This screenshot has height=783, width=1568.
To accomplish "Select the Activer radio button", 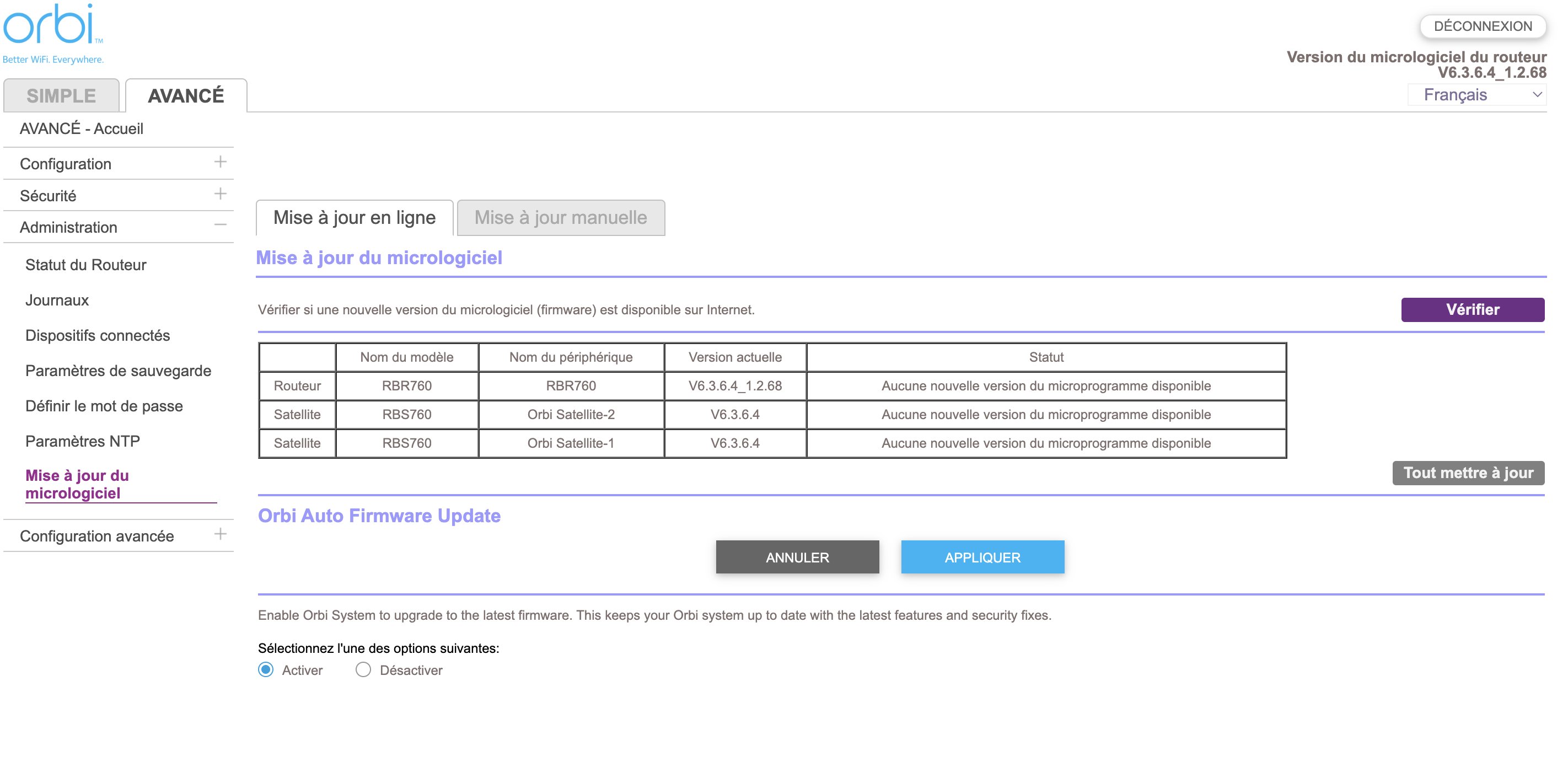I will pos(265,670).
